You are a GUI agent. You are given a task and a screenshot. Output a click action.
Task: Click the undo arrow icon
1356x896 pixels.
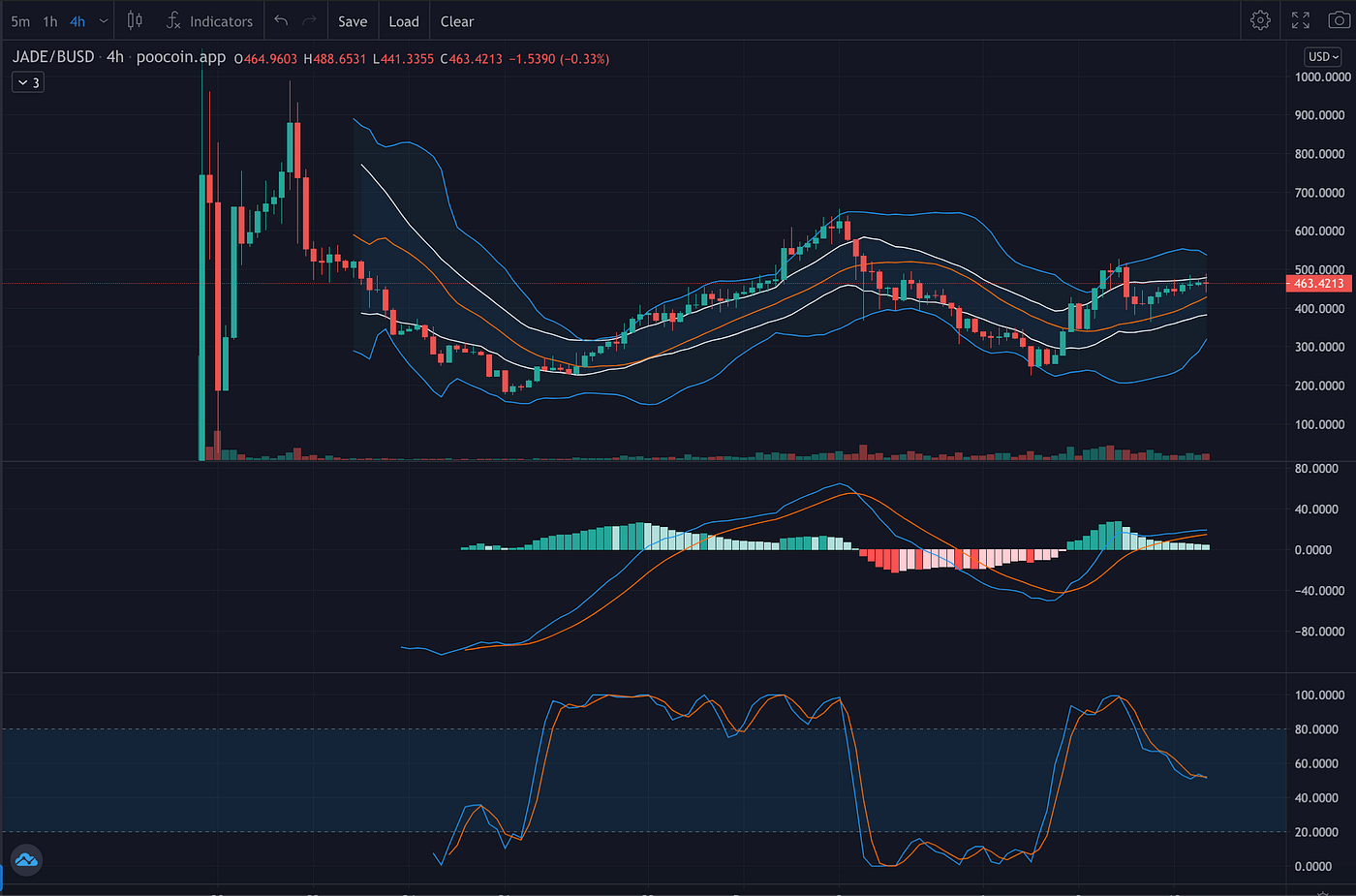(x=281, y=20)
